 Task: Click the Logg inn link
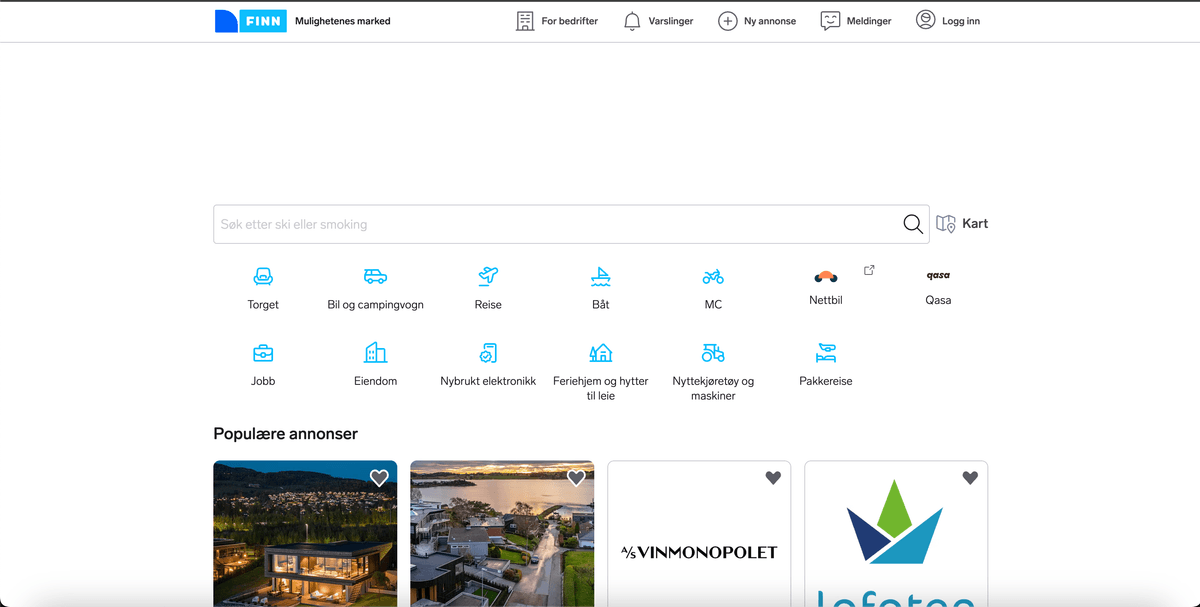coord(948,21)
